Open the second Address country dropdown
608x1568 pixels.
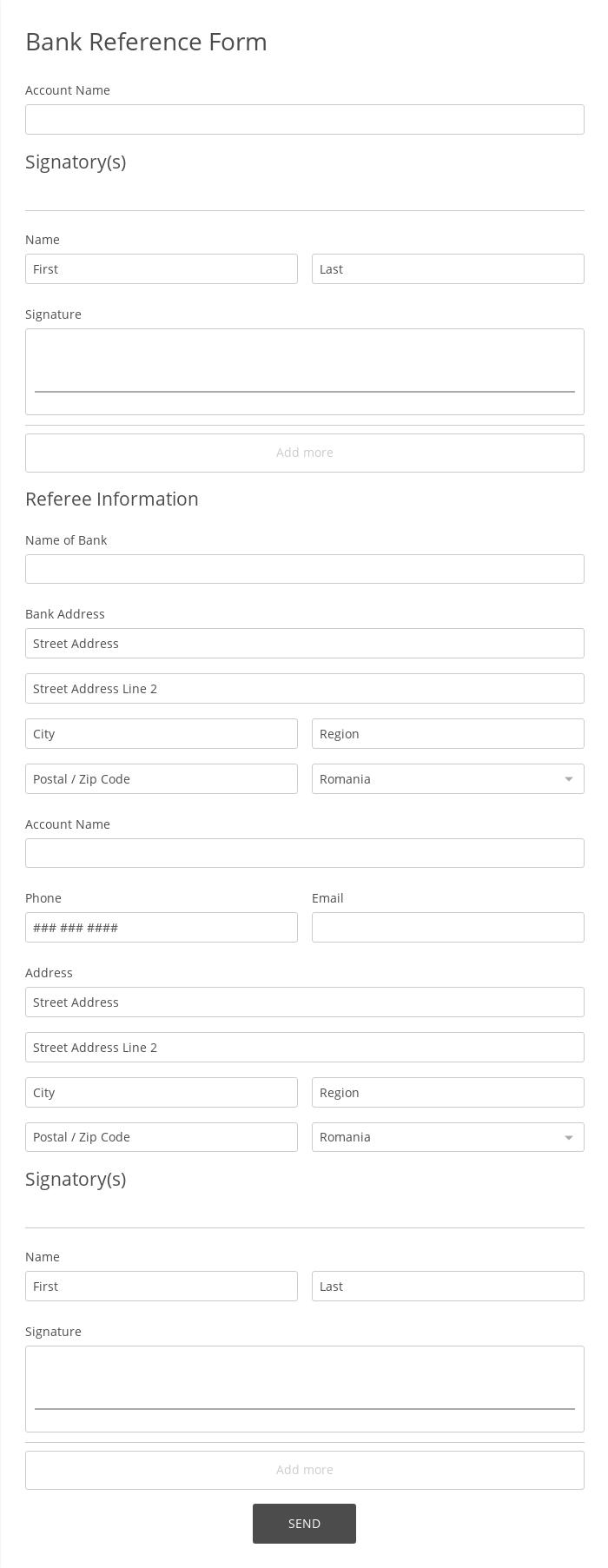point(448,1137)
